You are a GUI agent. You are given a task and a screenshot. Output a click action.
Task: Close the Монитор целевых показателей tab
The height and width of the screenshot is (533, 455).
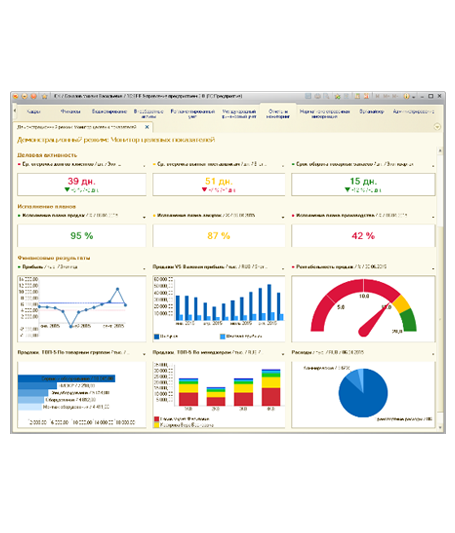click(147, 127)
